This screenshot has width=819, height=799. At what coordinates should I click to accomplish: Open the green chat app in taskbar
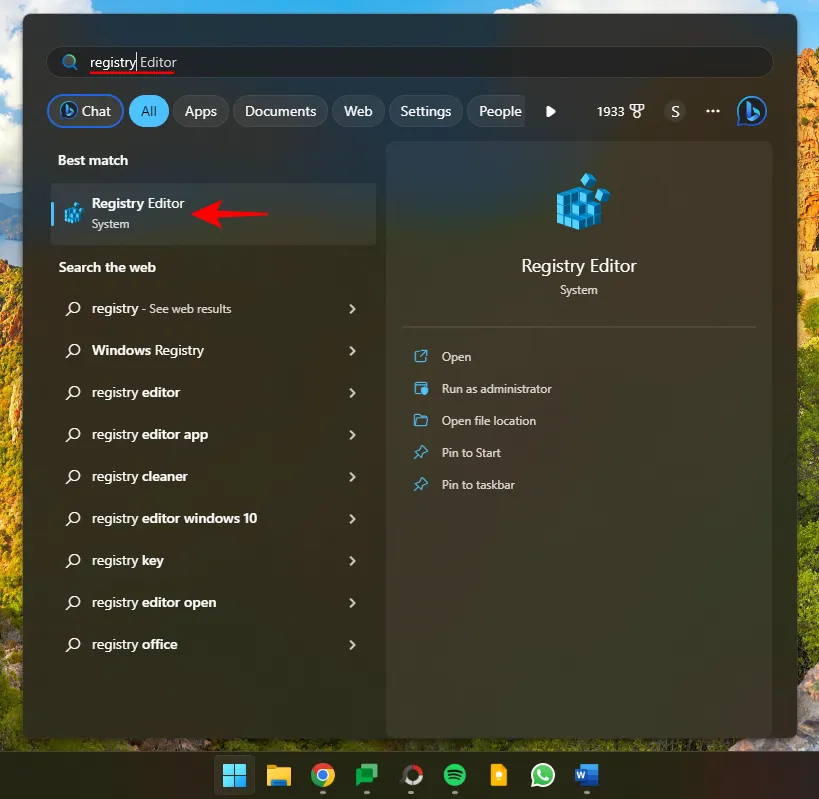coord(367,775)
